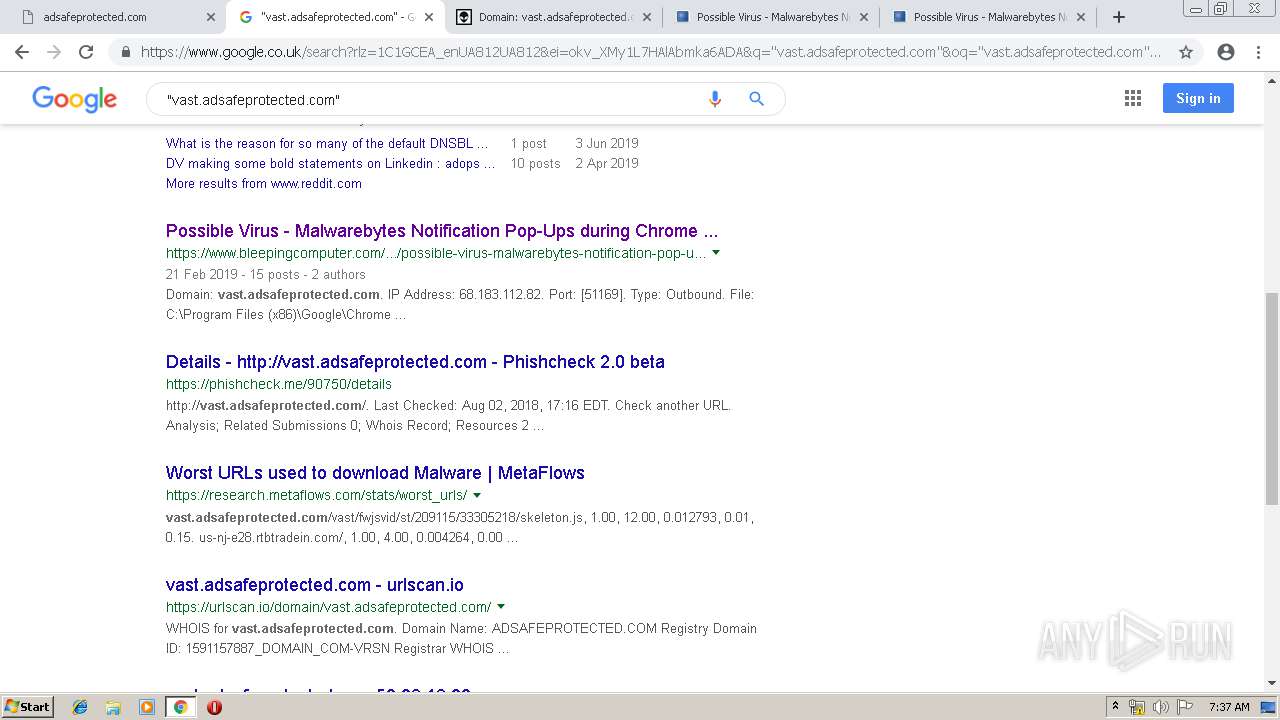Close the Google search results tab

(x=428, y=17)
